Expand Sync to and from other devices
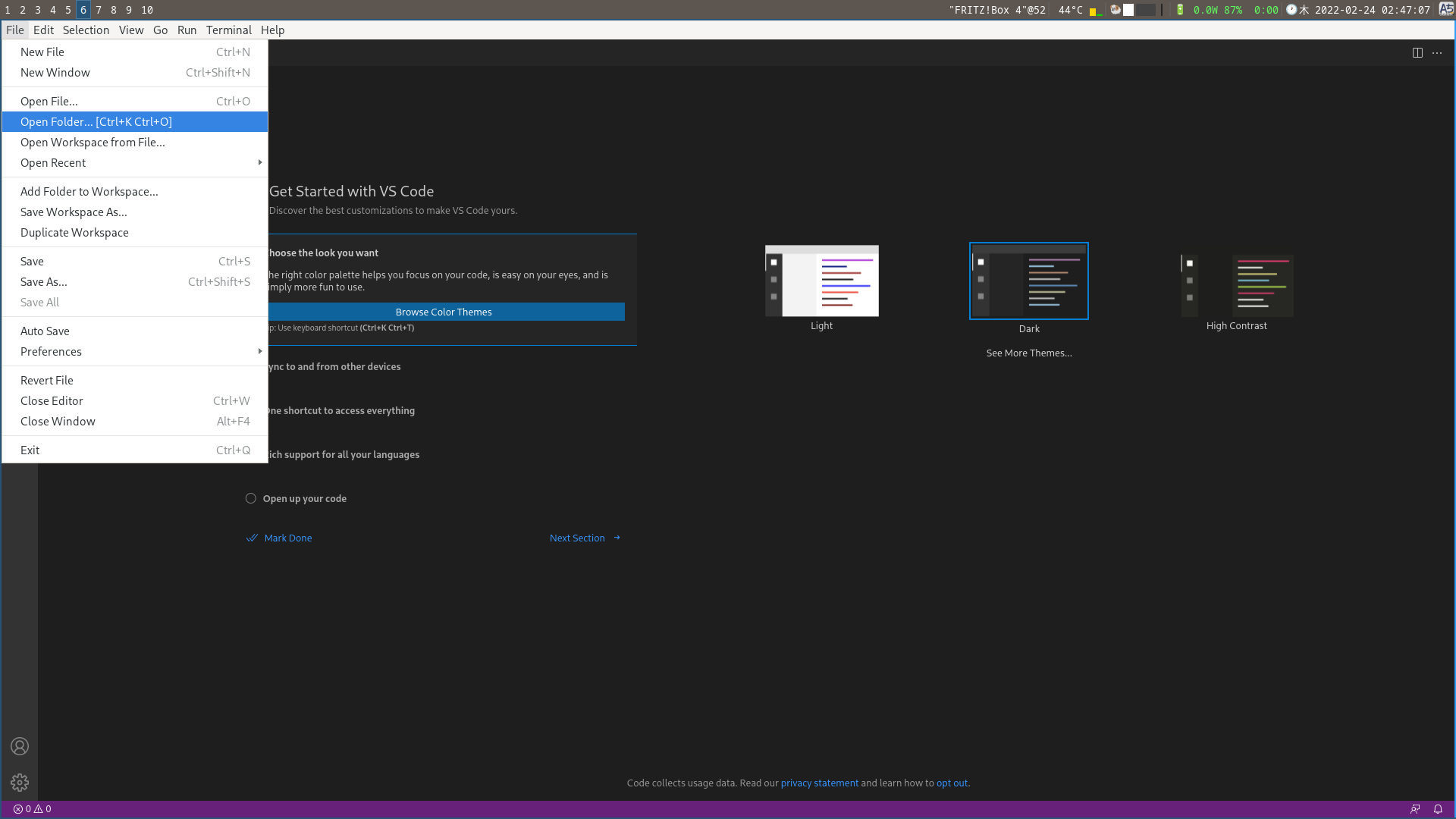The height and width of the screenshot is (819, 1456). click(334, 366)
